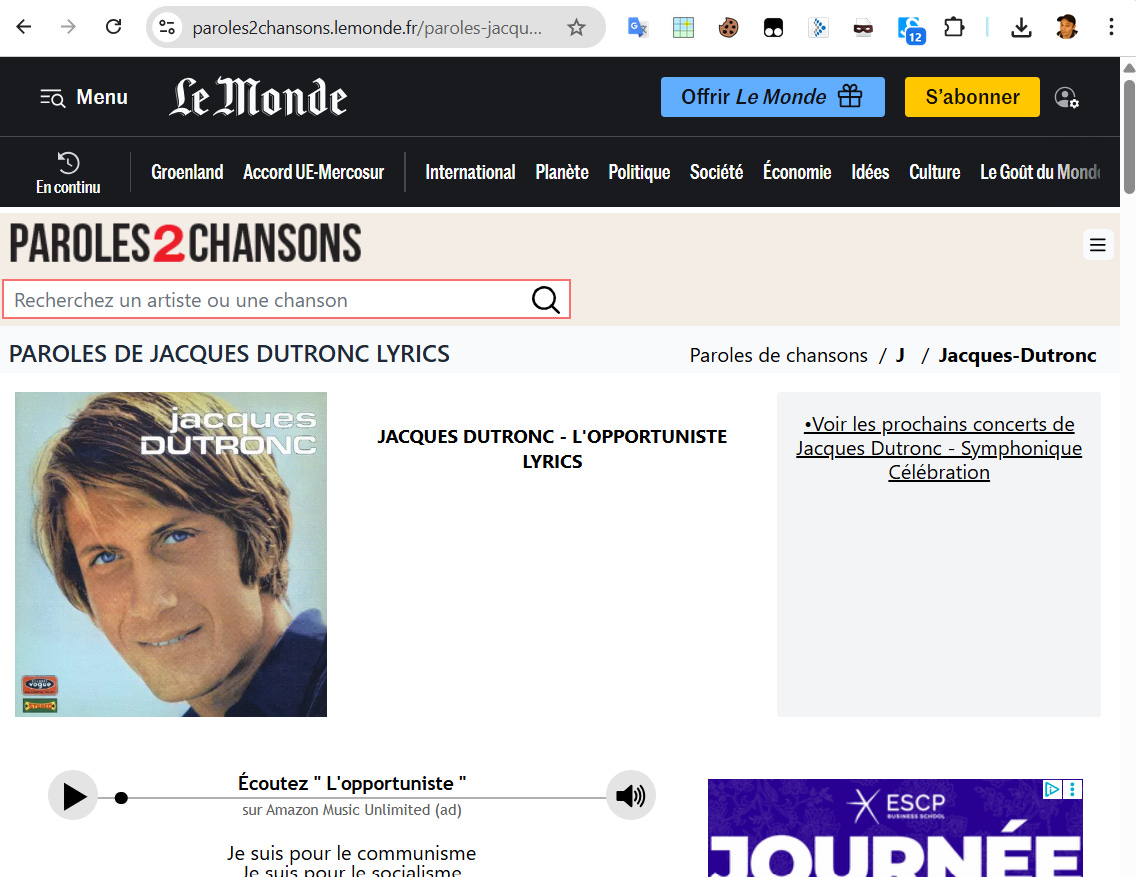Screen dimensions: 1136x877
Task: Open Le Goût du Monde section
Action: (x=1040, y=172)
